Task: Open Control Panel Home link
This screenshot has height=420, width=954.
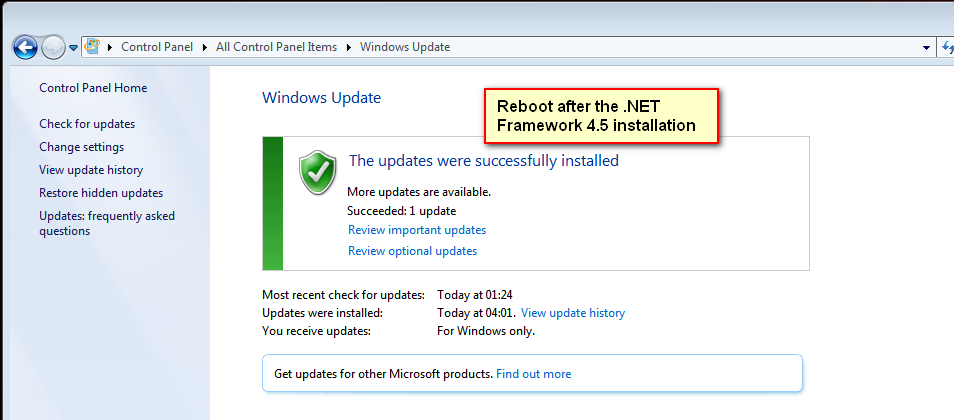Action: click(93, 88)
